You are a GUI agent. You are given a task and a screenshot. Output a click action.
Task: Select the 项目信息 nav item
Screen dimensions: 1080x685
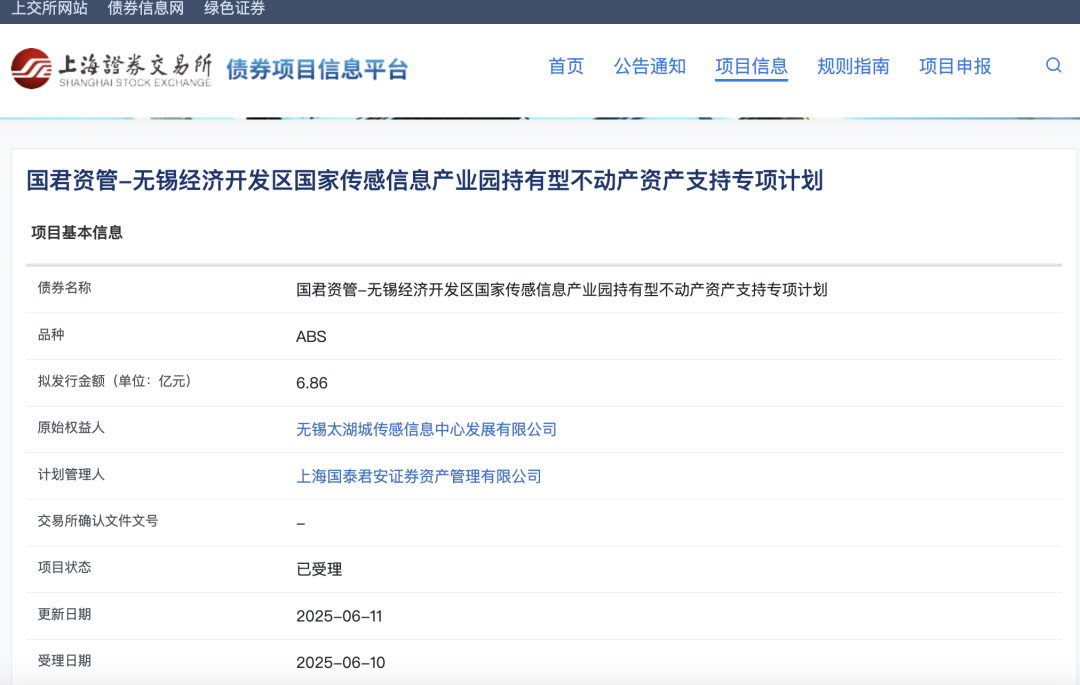(x=751, y=66)
